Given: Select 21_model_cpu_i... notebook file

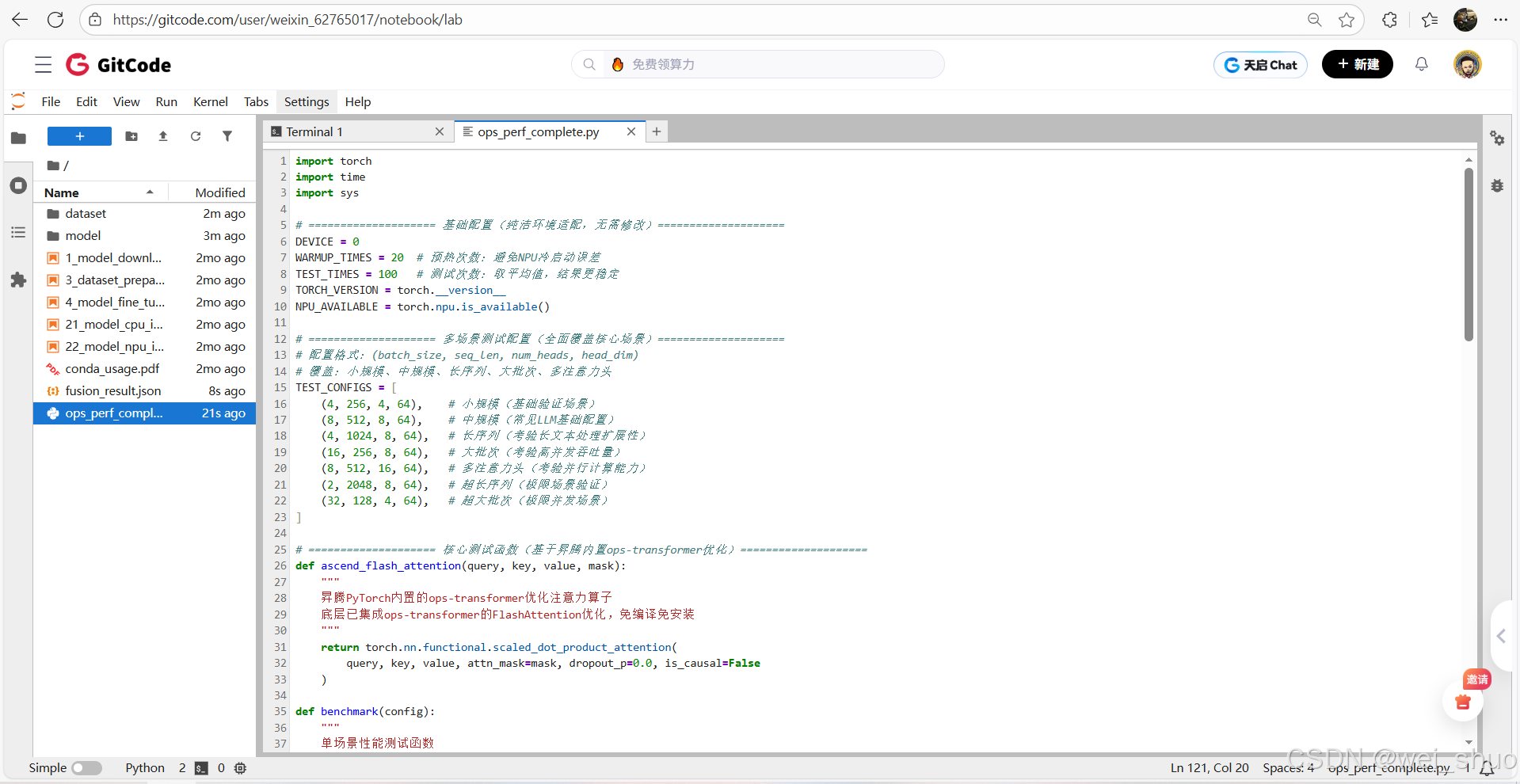Looking at the screenshot, I should click(145, 325).
